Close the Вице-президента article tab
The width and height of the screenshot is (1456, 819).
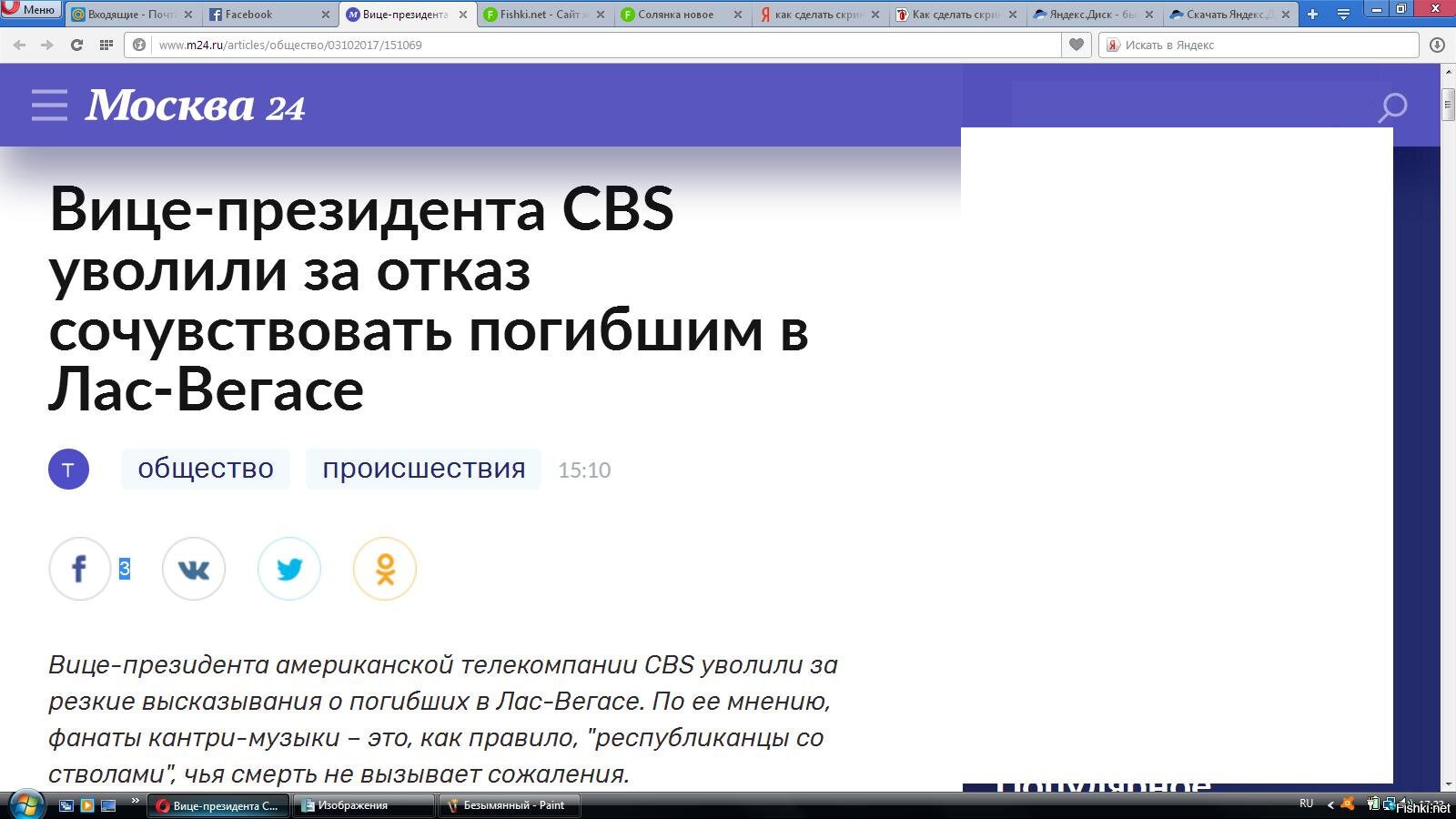(463, 15)
